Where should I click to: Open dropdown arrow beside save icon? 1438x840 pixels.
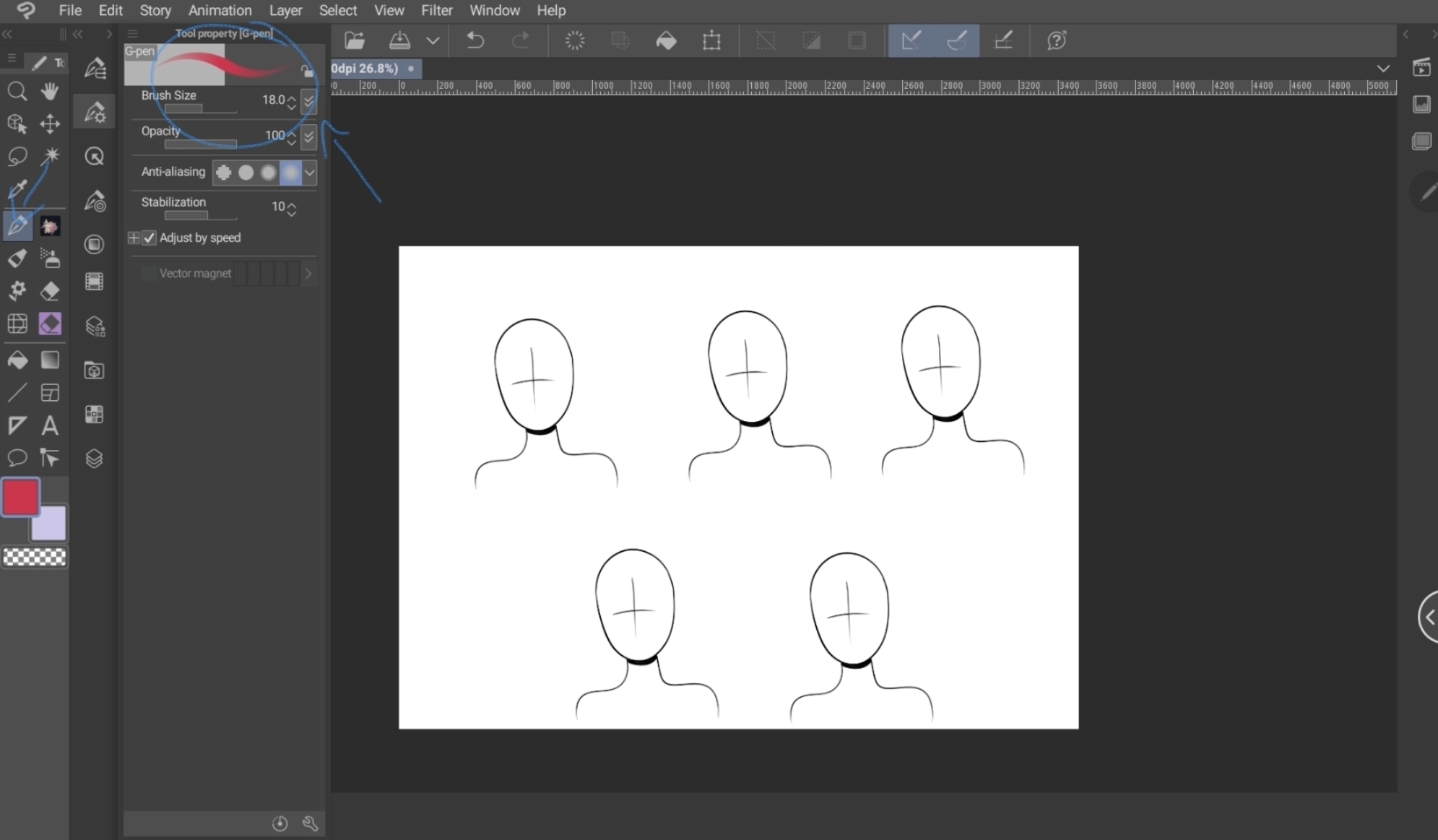point(433,40)
